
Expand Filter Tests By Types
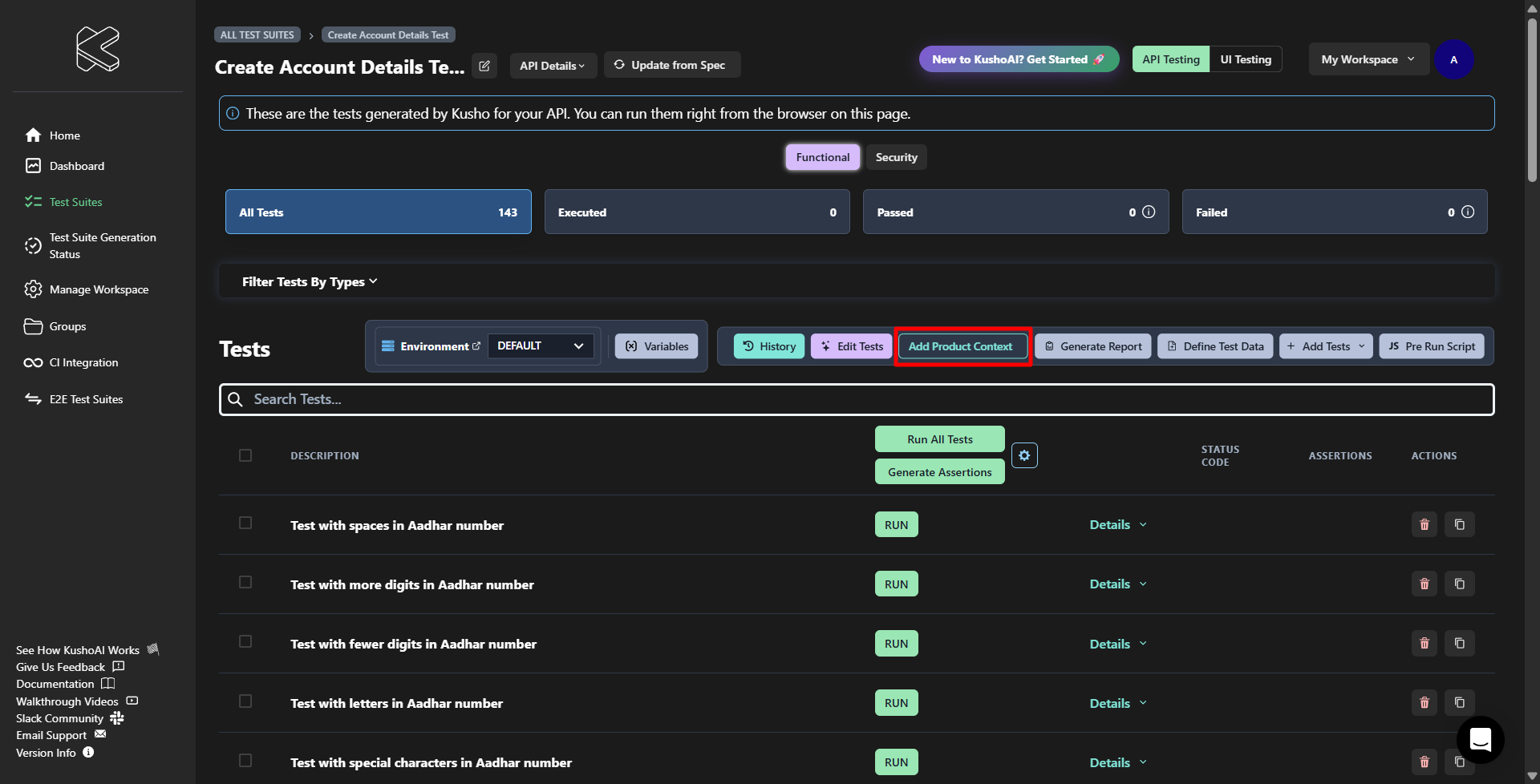tap(310, 281)
